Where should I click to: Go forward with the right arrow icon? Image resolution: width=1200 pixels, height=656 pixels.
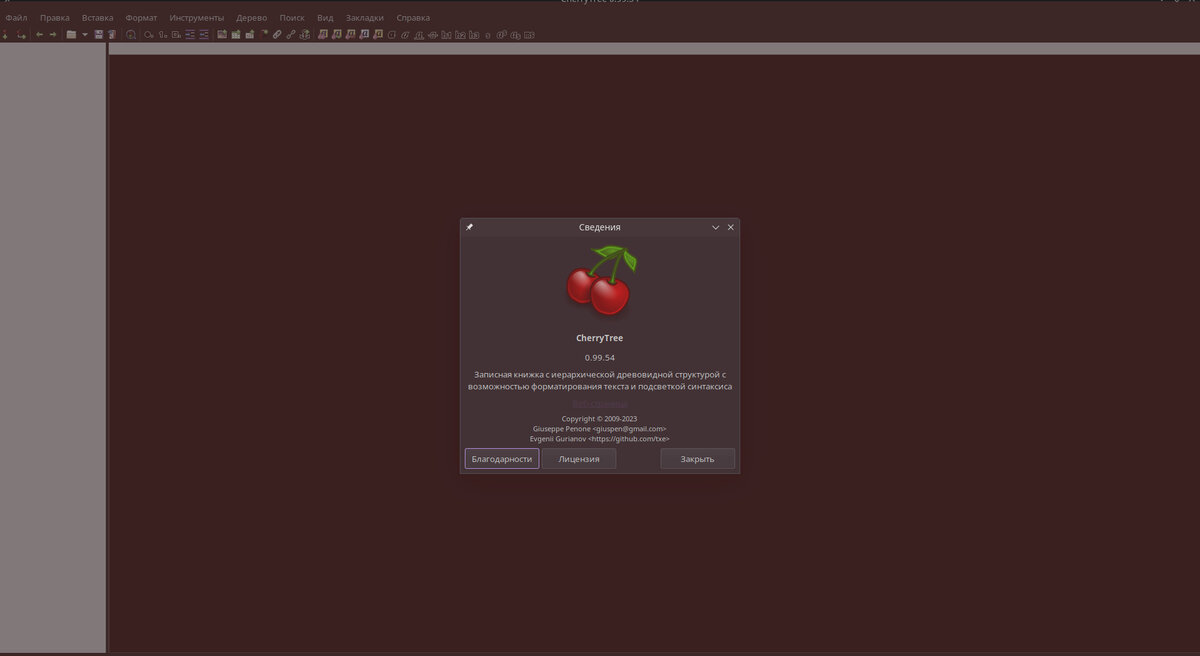(52, 35)
